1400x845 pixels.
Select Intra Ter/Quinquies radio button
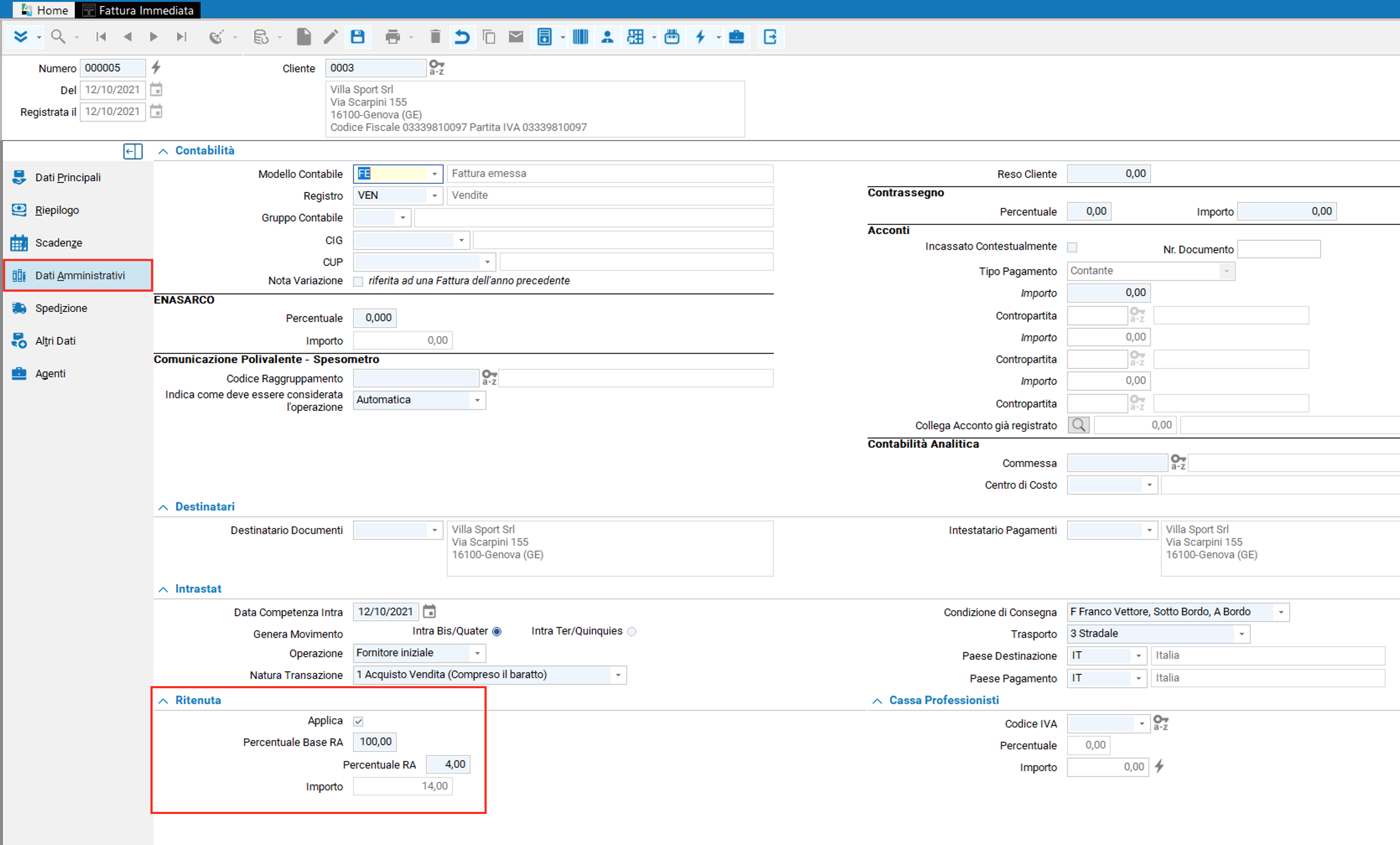[x=632, y=631]
